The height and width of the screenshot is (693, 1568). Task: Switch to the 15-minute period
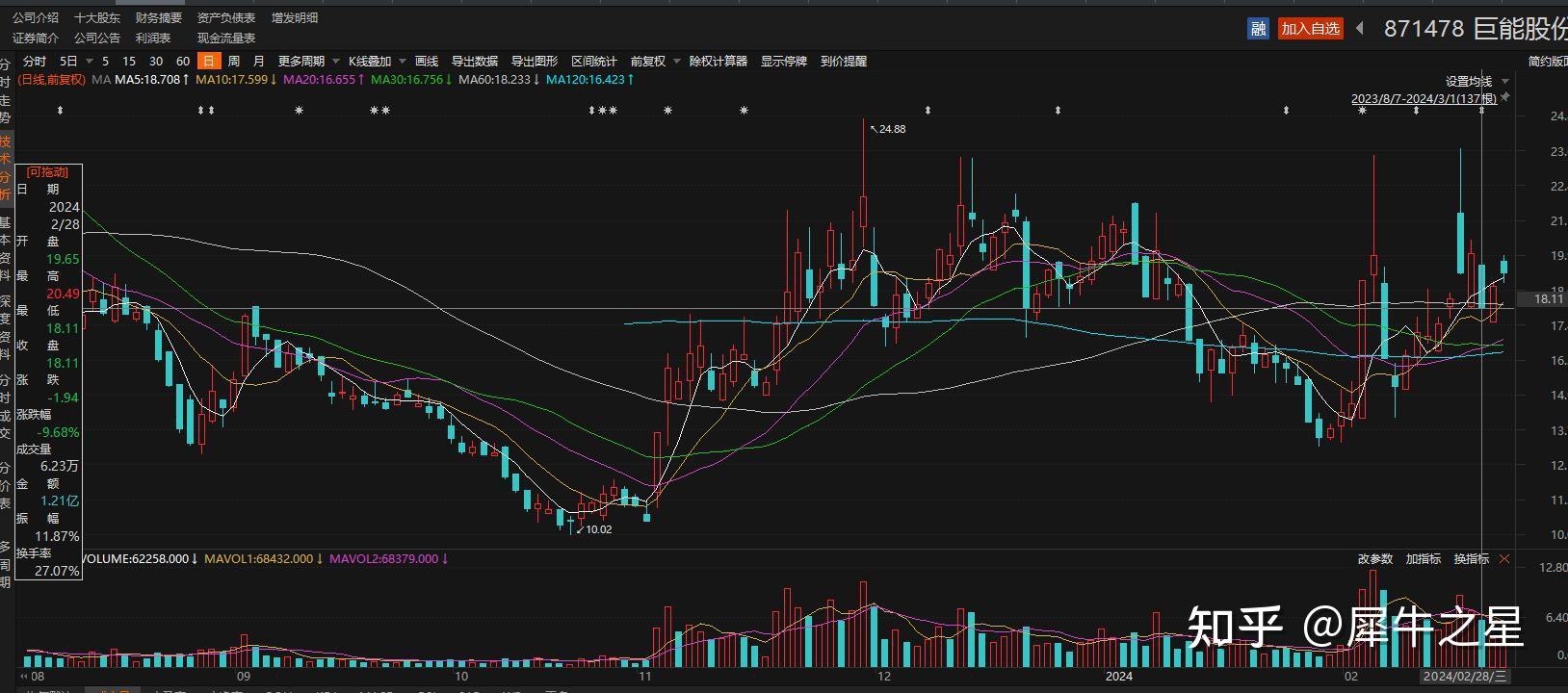click(x=129, y=62)
